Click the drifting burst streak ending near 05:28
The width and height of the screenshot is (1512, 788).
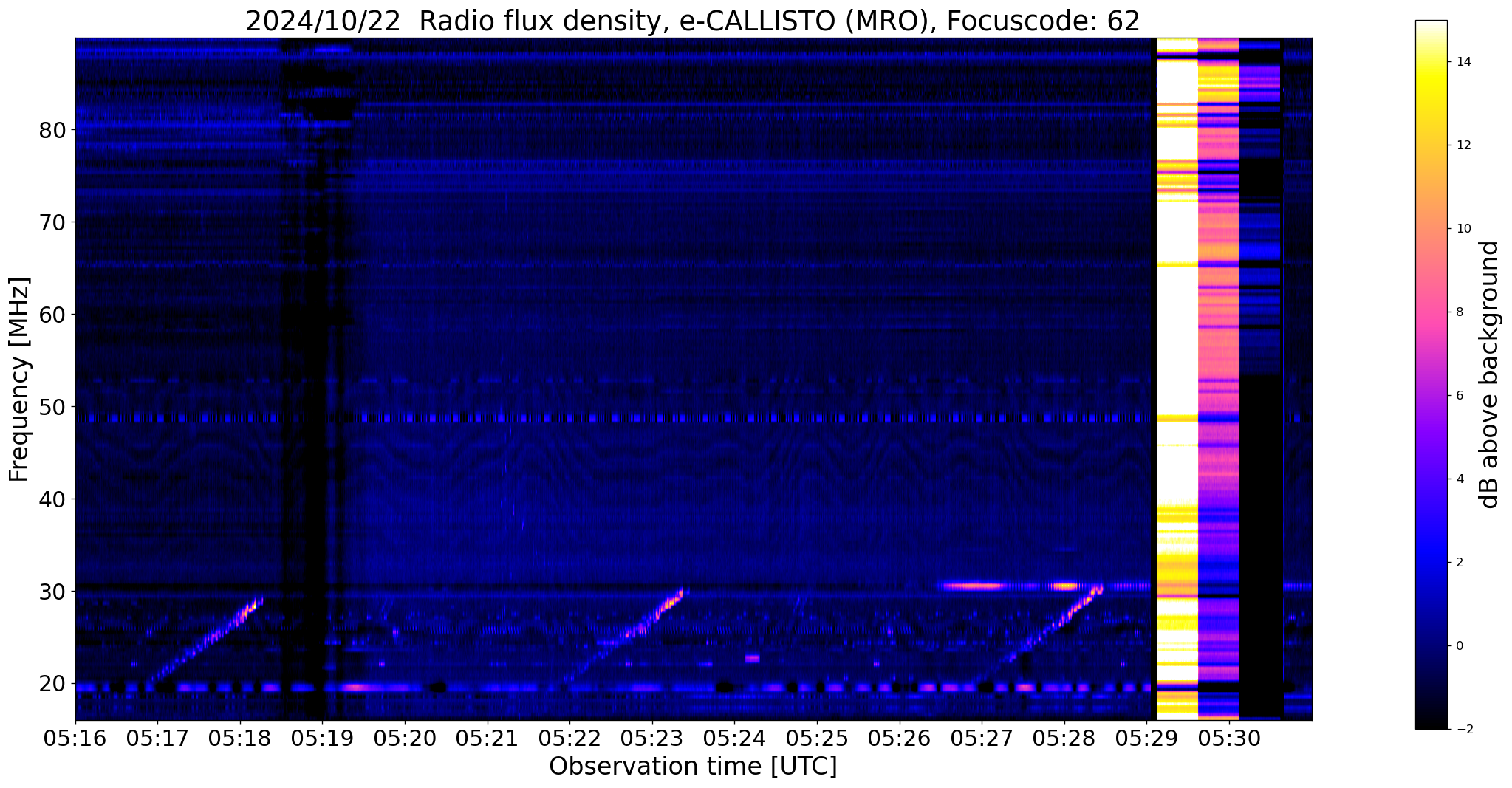(1038, 632)
